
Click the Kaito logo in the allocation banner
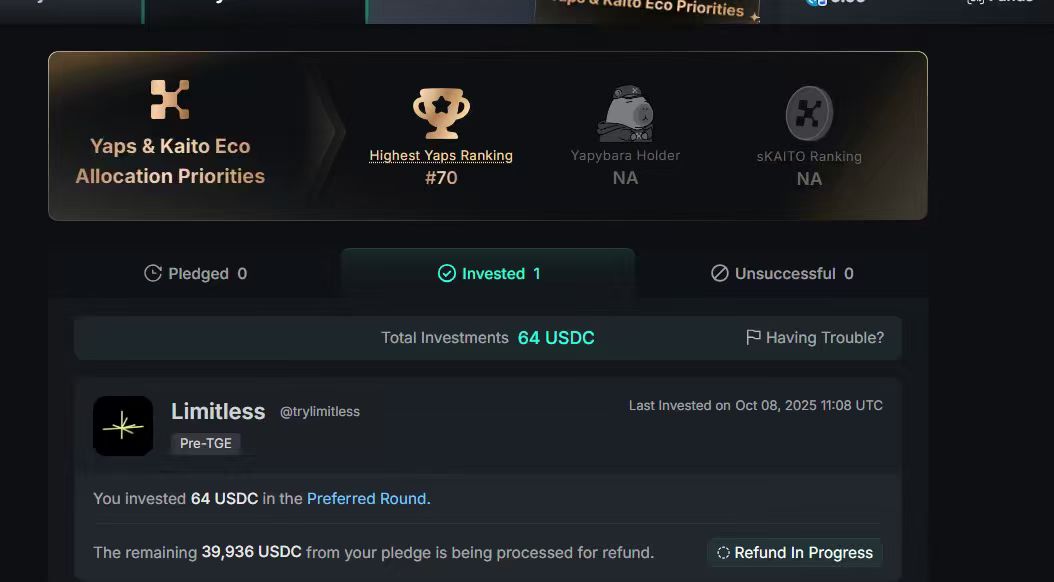(x=170, y=99)
